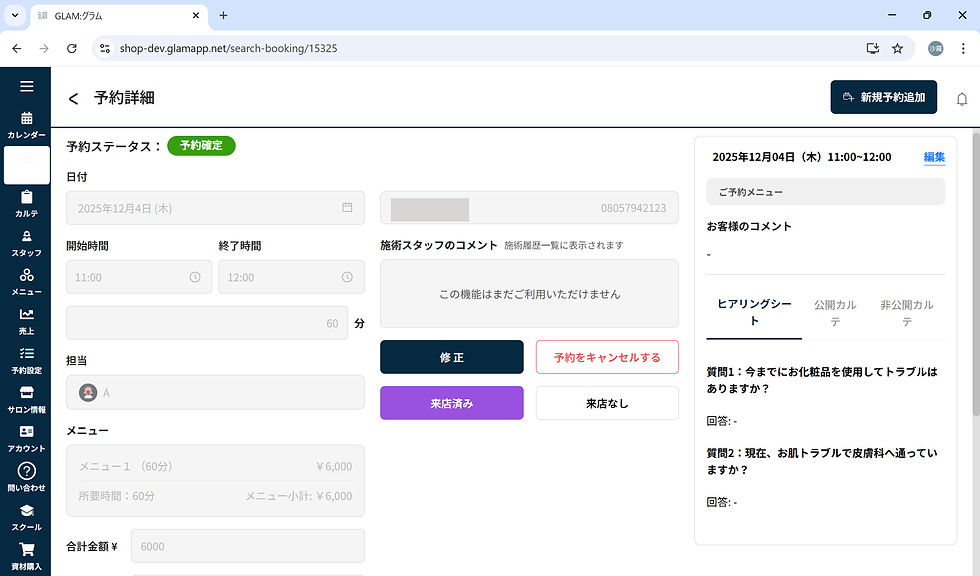Open the 問い合わせ help icon
980x576 pixels.
pos(26,471)
